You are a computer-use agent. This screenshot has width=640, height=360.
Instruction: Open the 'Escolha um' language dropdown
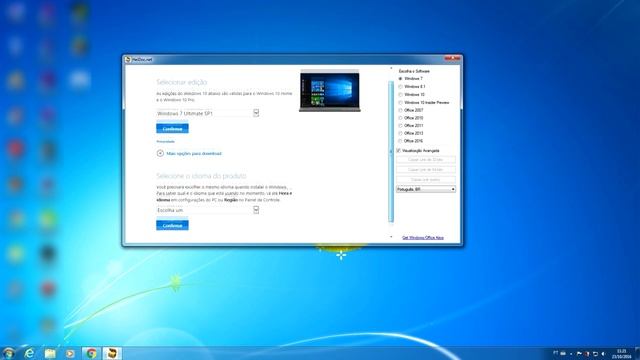click(x=207, y=210)
